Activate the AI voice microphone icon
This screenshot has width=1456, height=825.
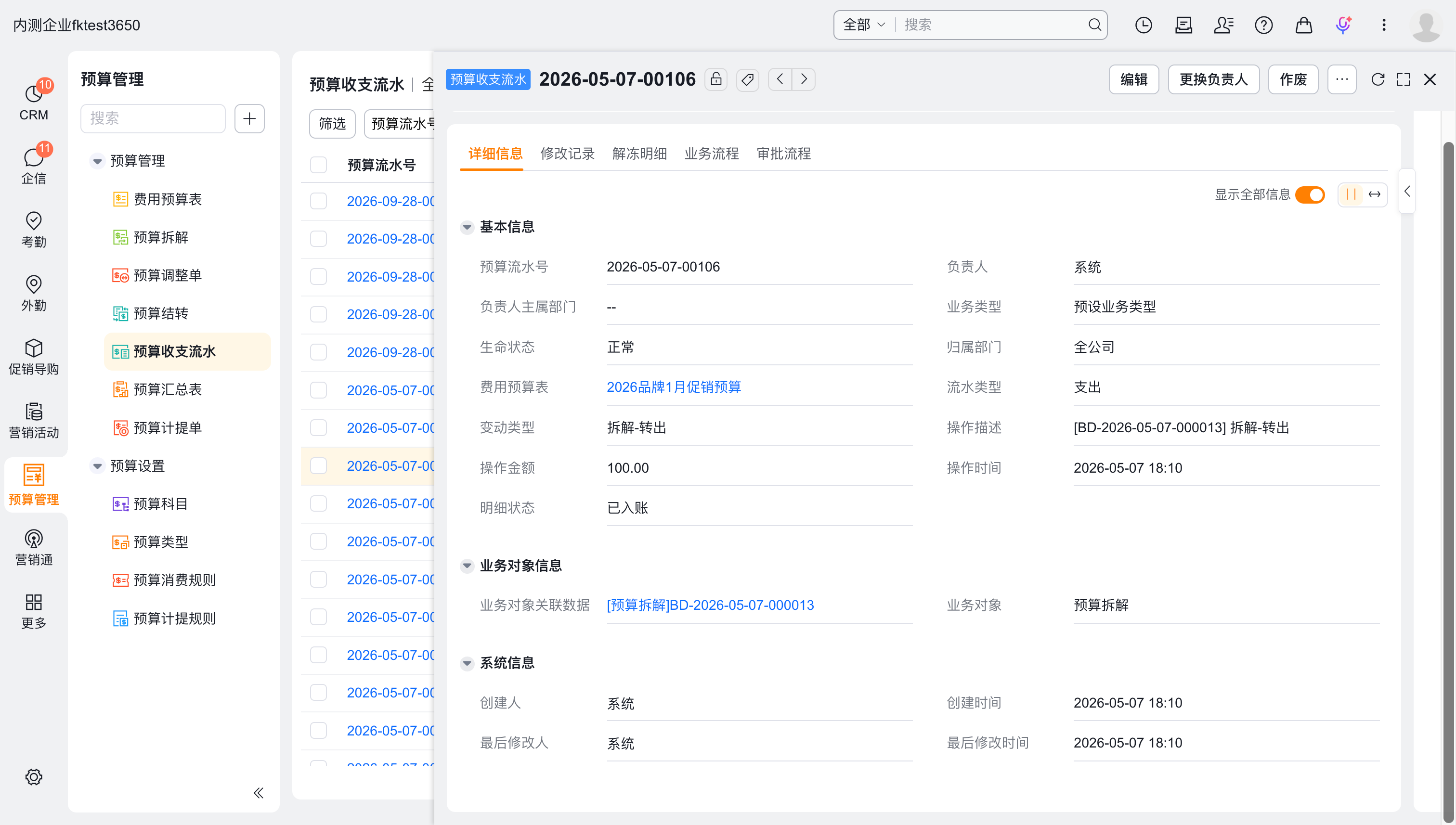(1343, 25)
